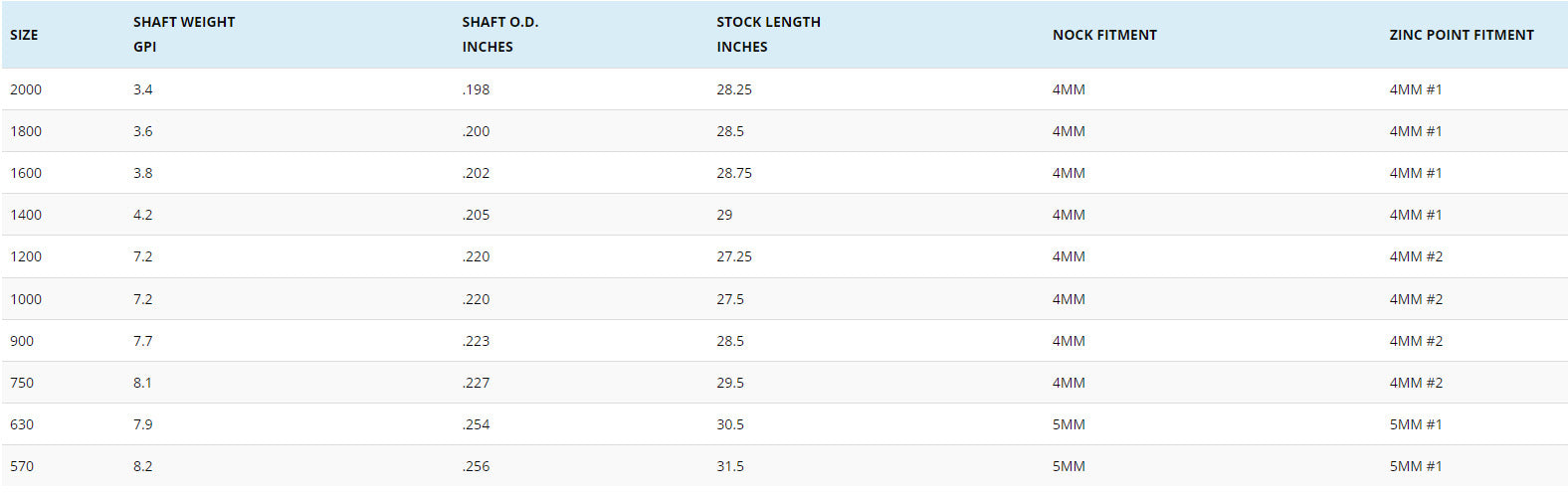Viewport: 1568px width, 493px height.
Task: Click the SHAFT O.D. INCHES header
Action: pos(499,35)
